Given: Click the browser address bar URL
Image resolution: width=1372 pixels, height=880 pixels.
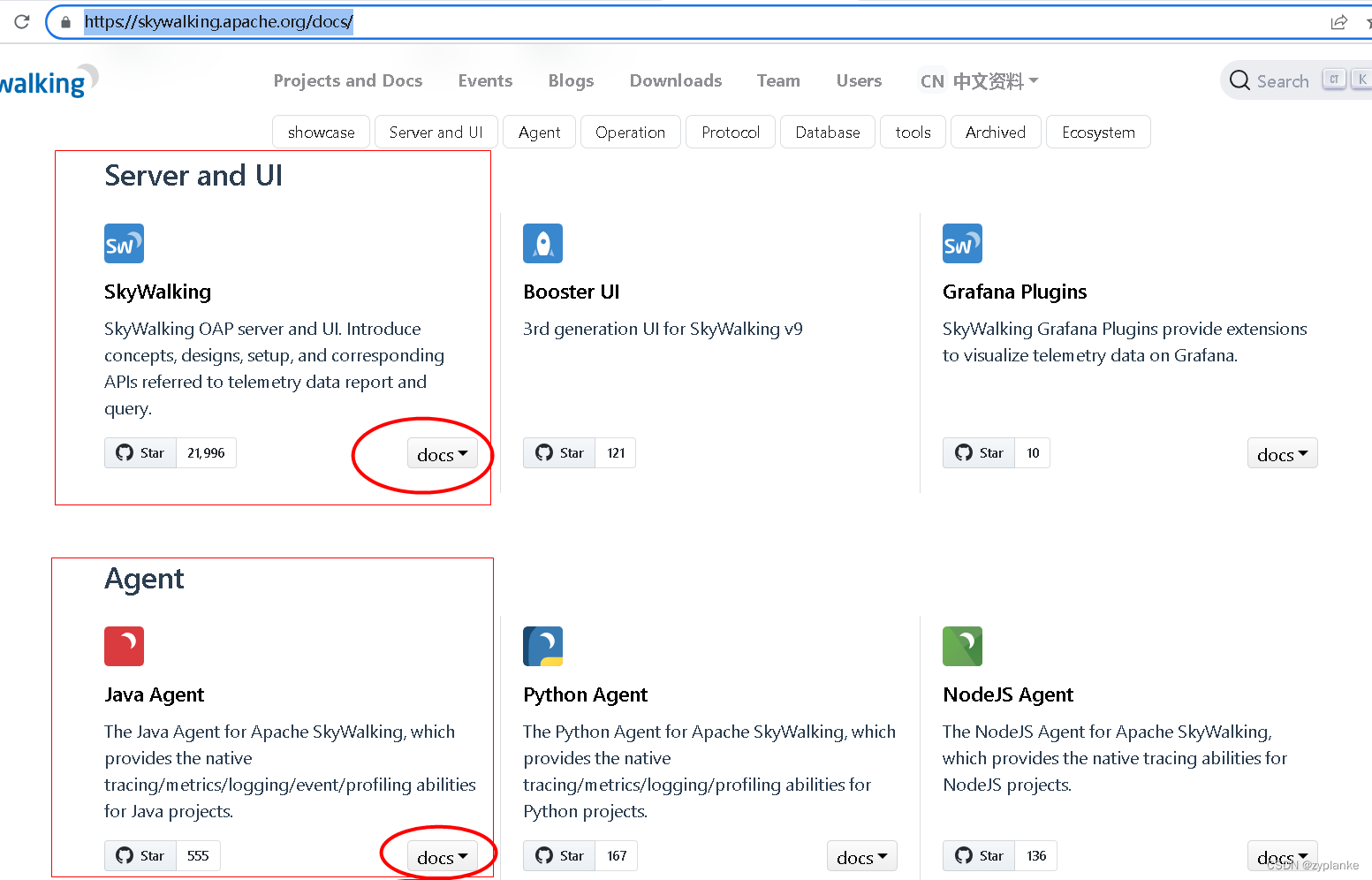Looking at the screenshot, I should coord(219,21).
